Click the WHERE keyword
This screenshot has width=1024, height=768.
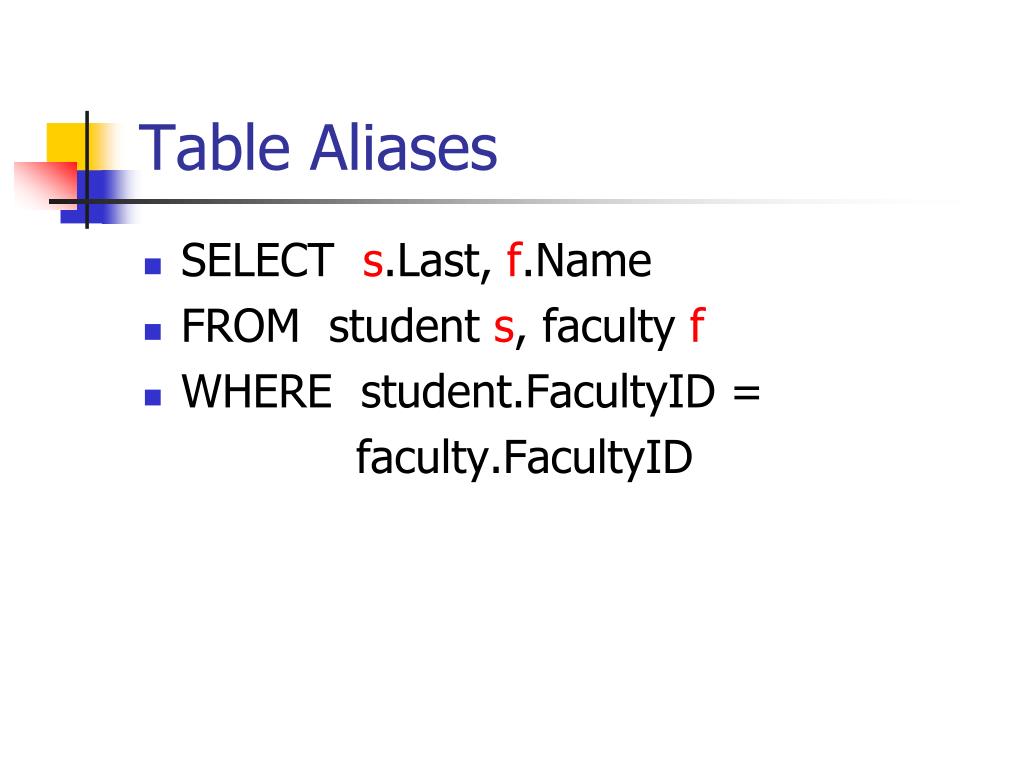tap(257, 392)
